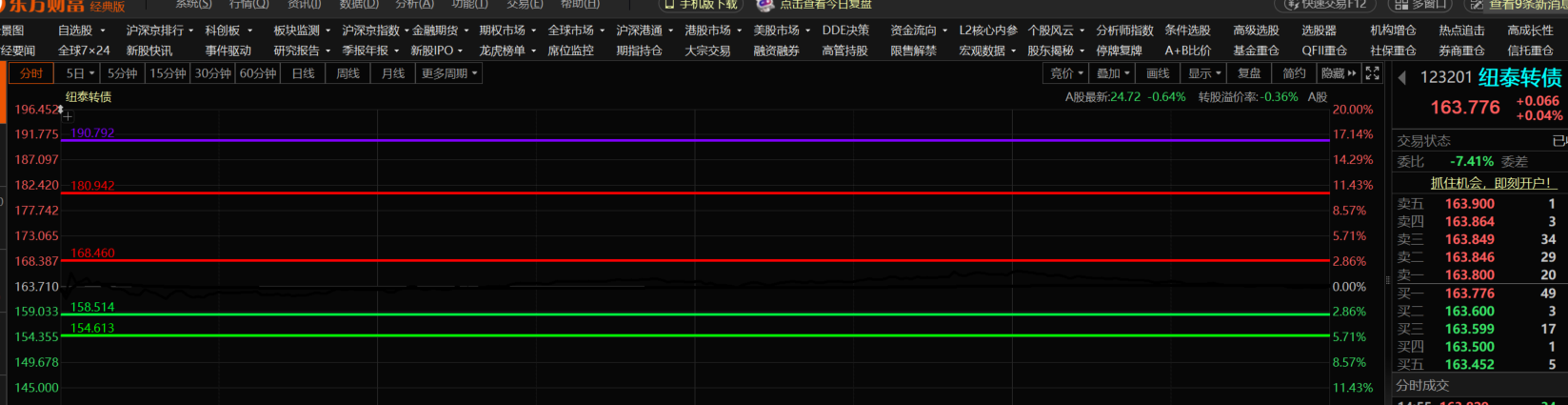This screenshot has height=405, width=1568.
Task: Click the DDE决策 menu item
Action: click(845, 30)
